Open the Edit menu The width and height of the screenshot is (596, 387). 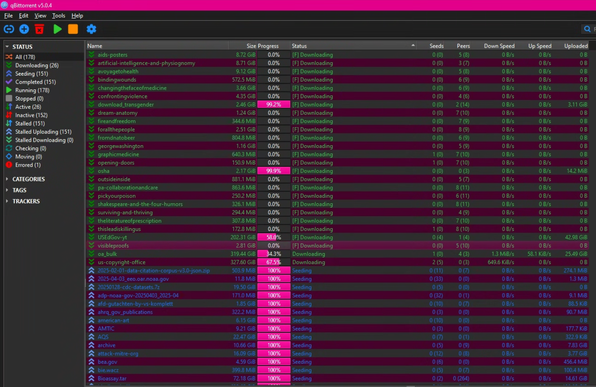[24, 16]
